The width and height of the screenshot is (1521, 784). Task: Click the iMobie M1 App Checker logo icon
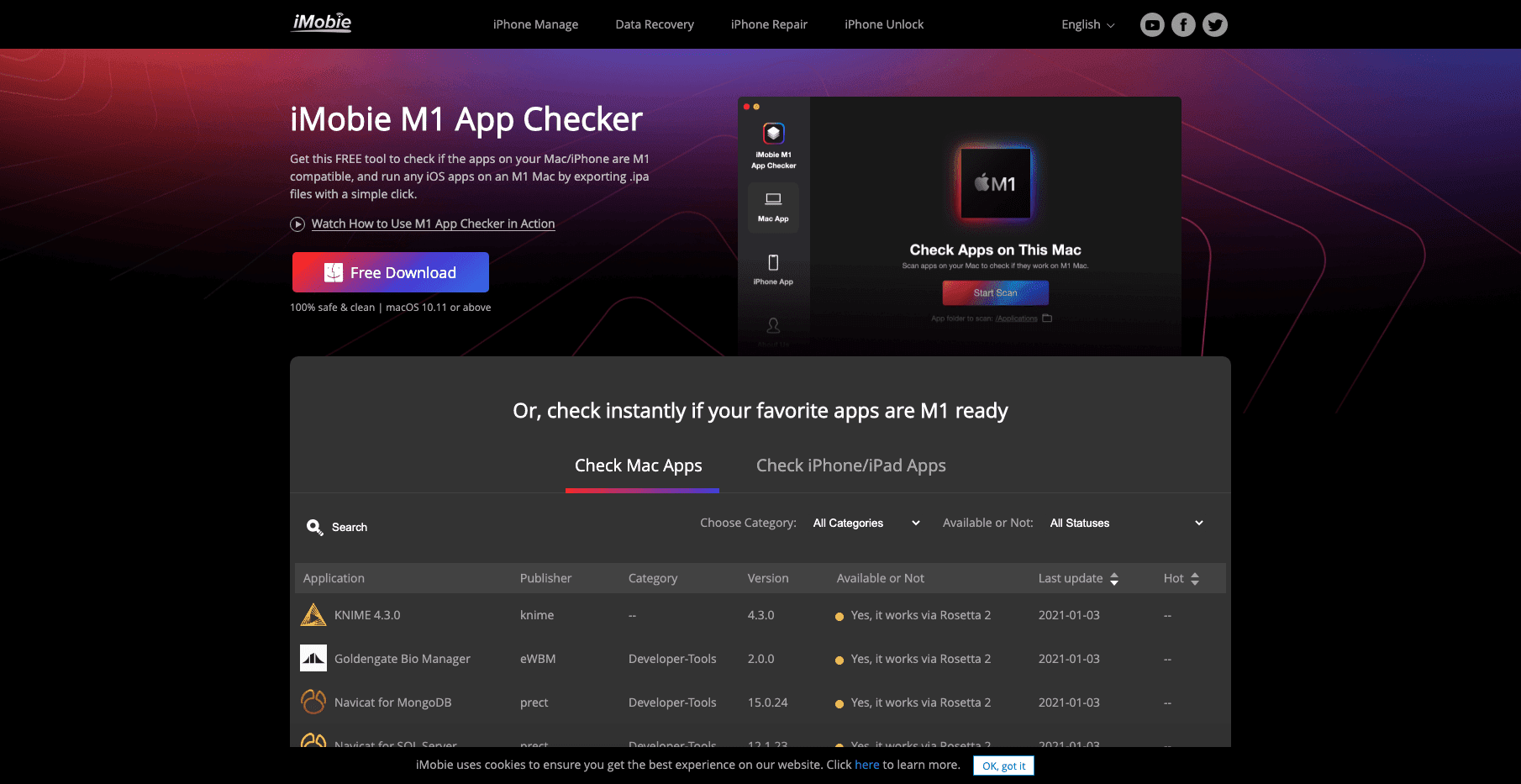pyautogui.click(x=773, y=133)
